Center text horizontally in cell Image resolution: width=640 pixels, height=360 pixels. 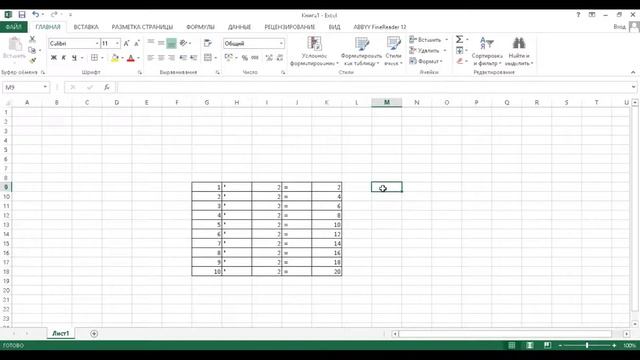coord(161,58)
